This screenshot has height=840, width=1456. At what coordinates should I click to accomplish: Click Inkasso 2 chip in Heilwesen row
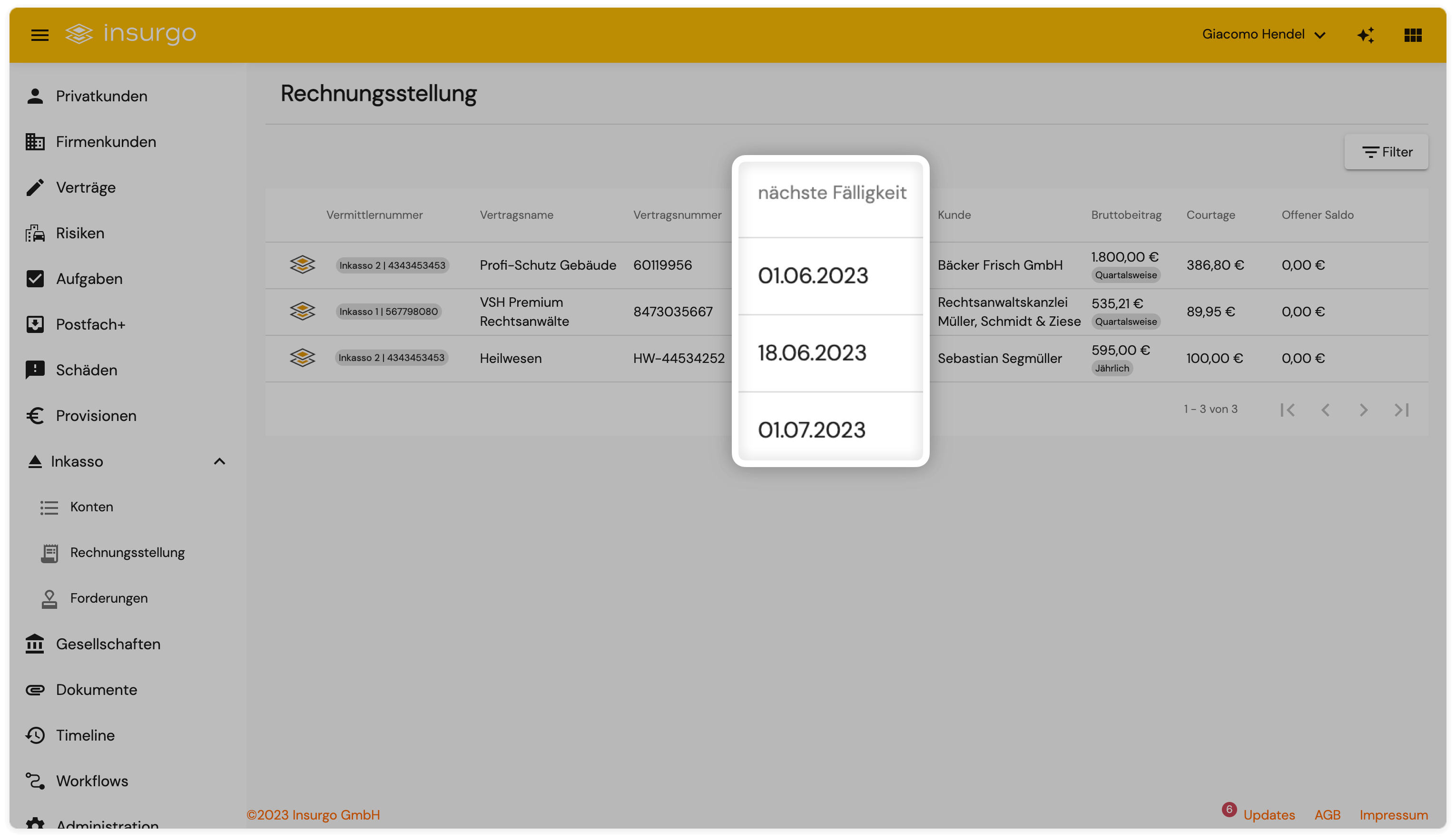coord(391,358)
